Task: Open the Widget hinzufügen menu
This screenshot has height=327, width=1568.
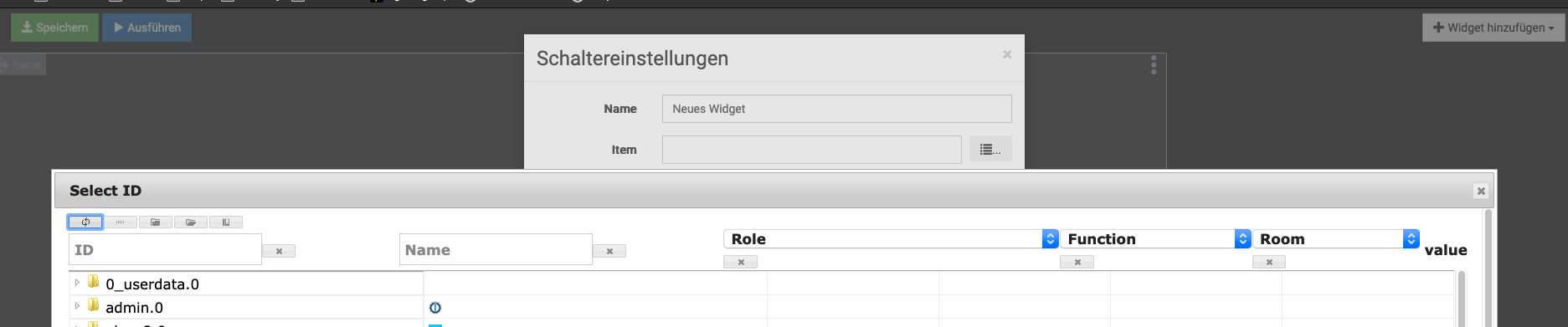Action: (1493, 28)
